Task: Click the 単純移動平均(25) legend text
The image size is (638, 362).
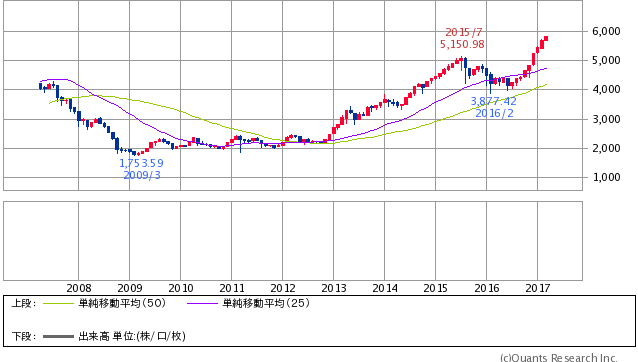Action: [x=266, y=303]
